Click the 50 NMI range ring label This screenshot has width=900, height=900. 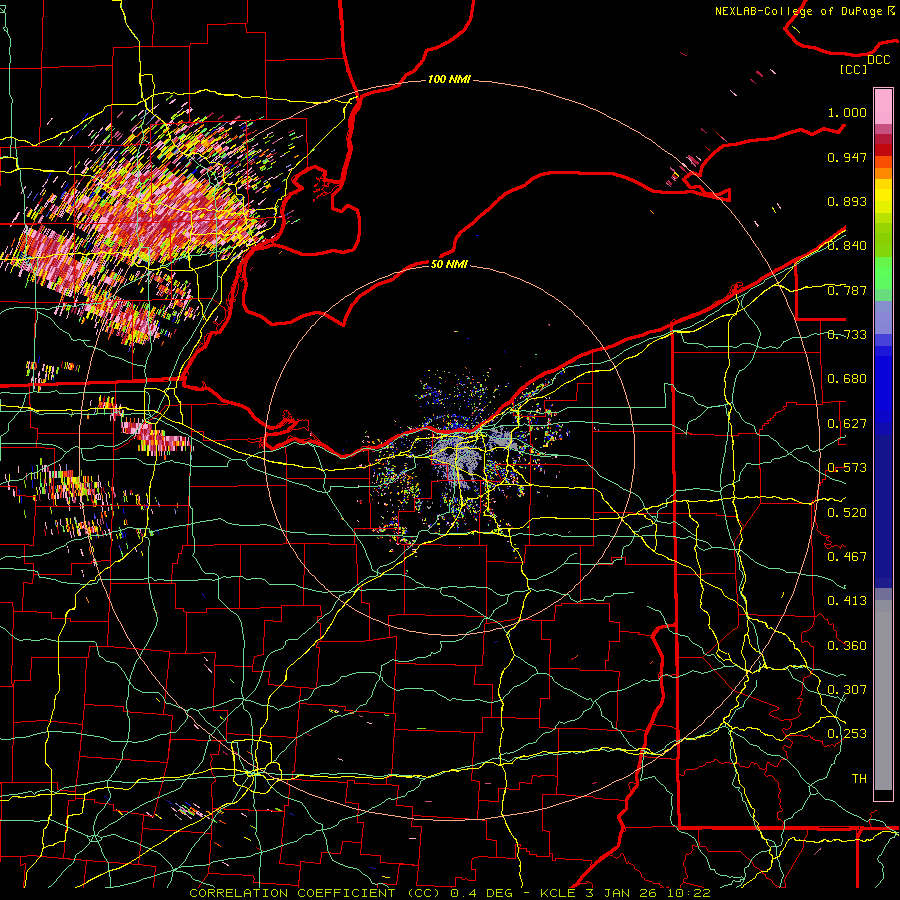pos(449,264)
